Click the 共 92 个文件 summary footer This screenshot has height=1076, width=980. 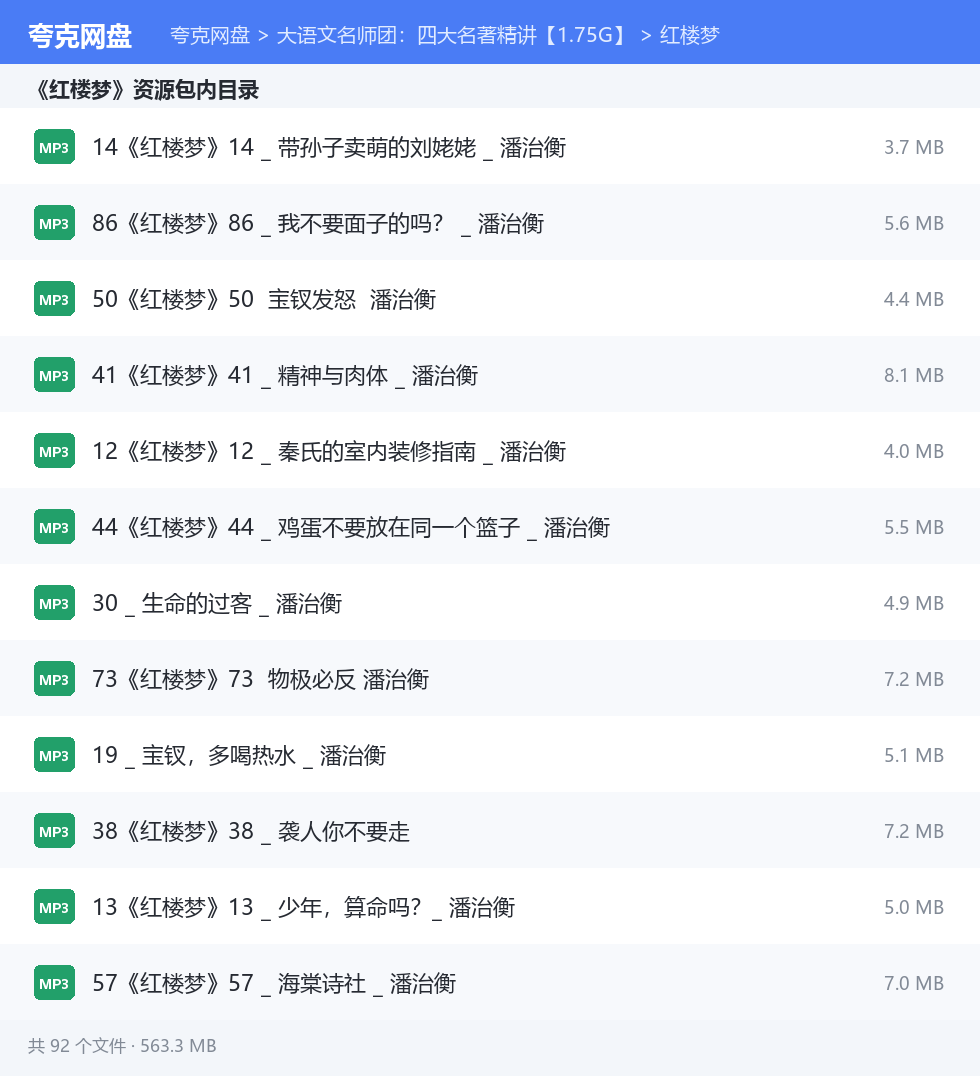tap(122, 1046)
